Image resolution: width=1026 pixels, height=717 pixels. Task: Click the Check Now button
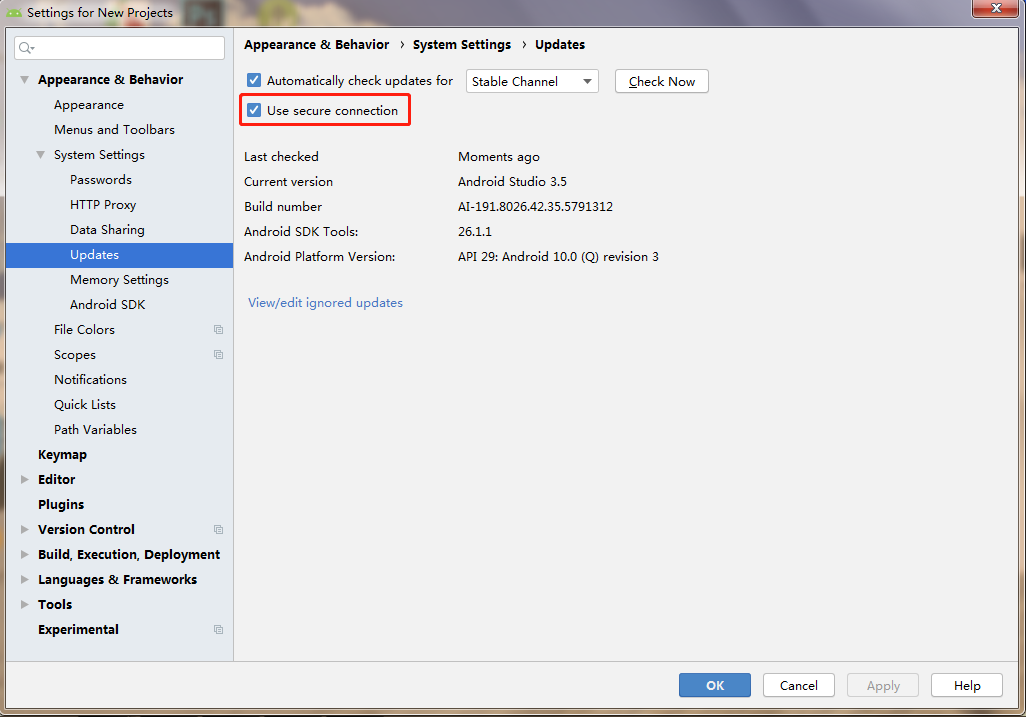pos(661,81)
